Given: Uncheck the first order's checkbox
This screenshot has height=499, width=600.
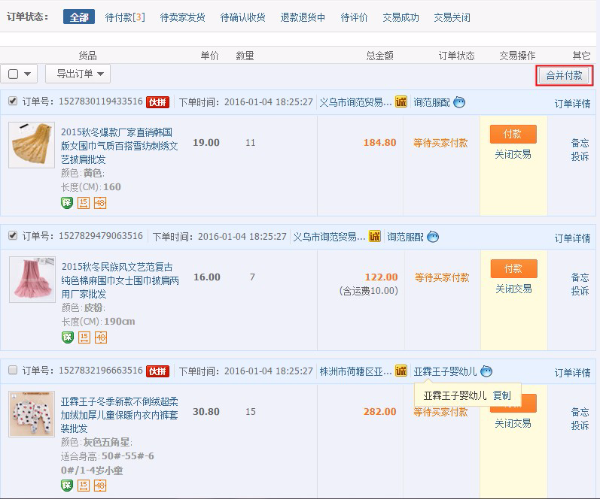Looking at the screenshot, I should click(12, 102).
